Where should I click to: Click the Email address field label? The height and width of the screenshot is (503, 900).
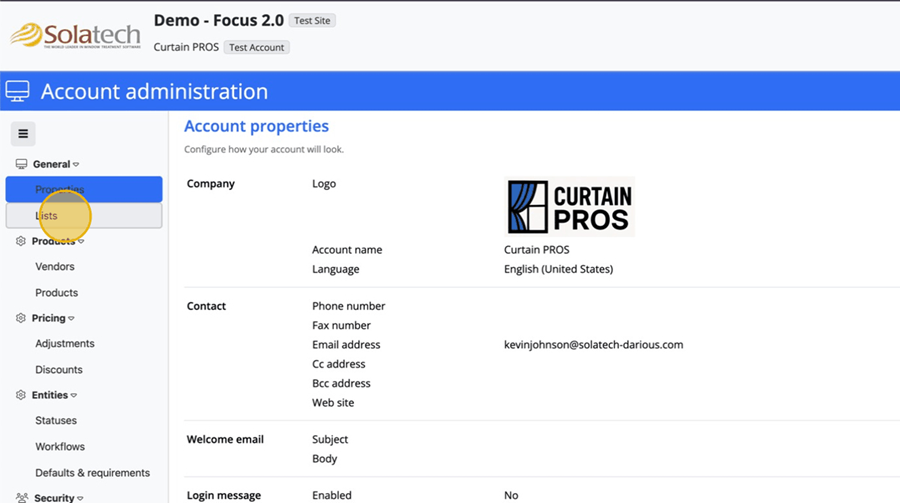point(346,345)
